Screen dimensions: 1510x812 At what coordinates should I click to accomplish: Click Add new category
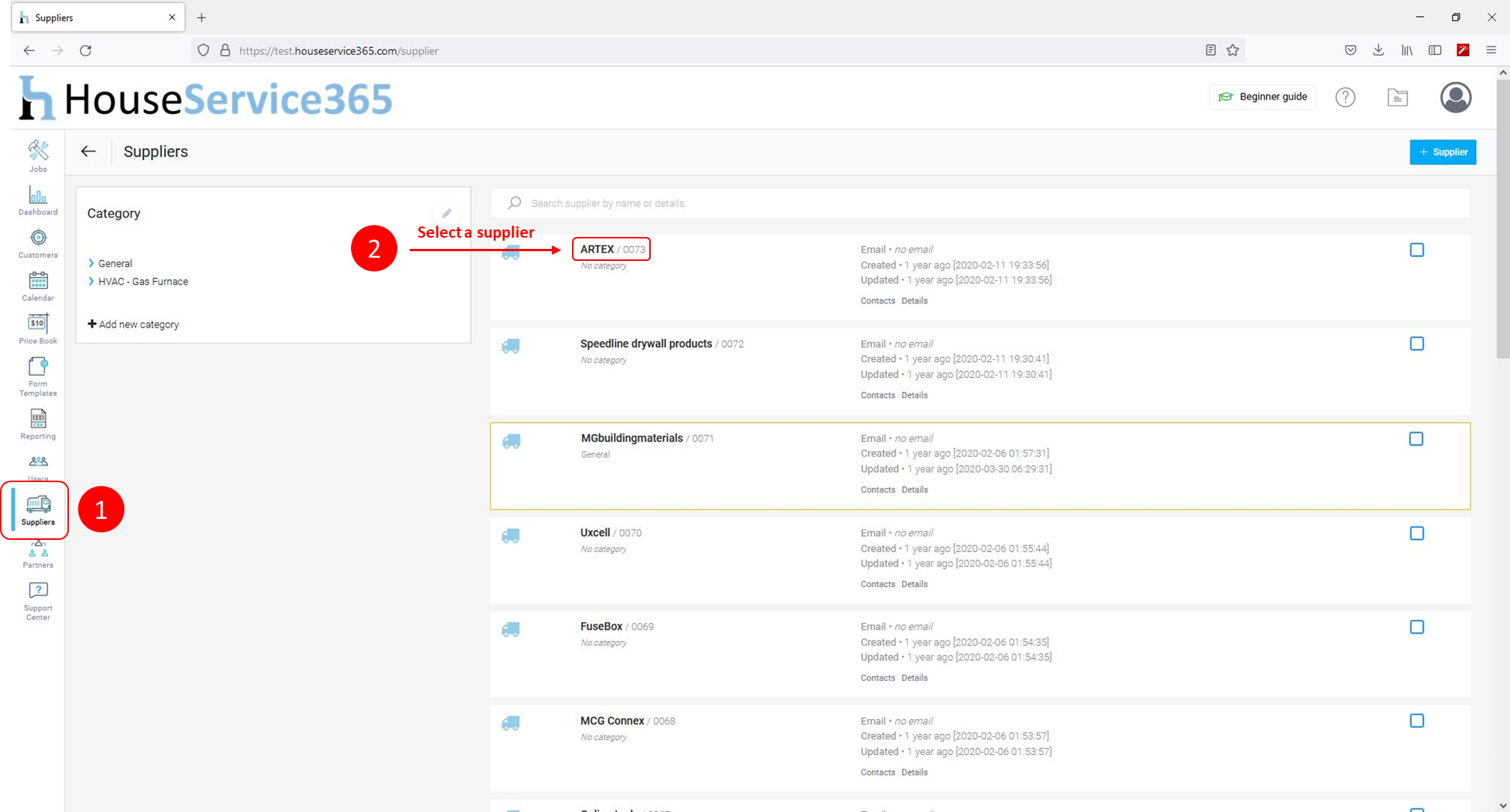point(133,324)
